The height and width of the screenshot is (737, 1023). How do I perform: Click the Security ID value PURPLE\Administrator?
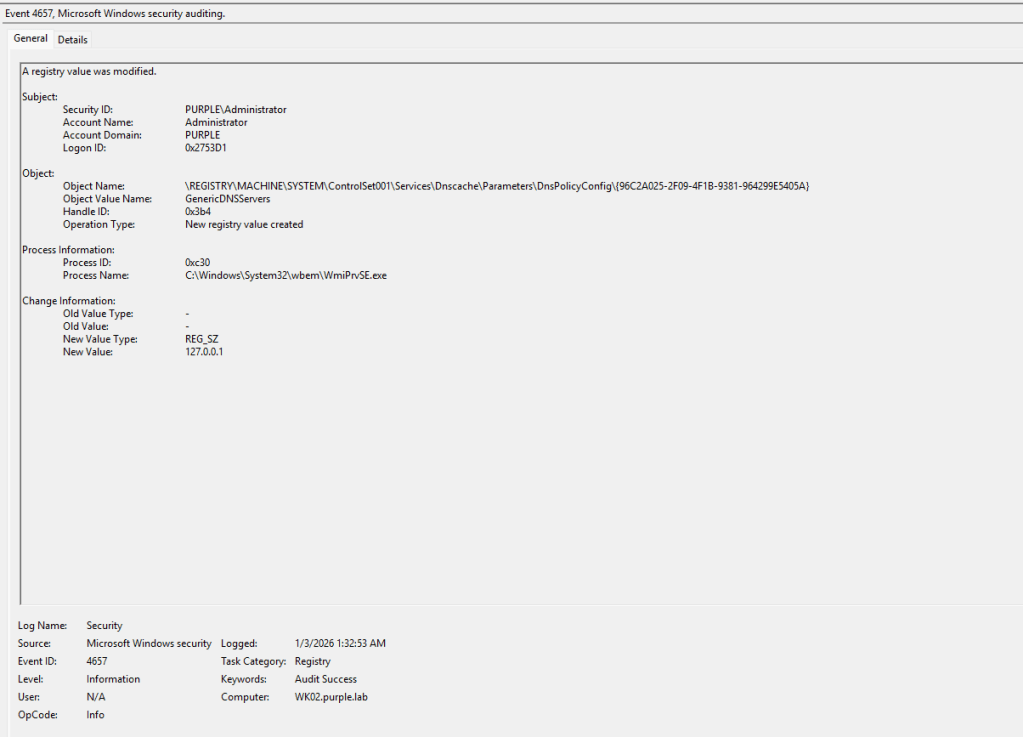pyautogui.click(x=235, y=110)
